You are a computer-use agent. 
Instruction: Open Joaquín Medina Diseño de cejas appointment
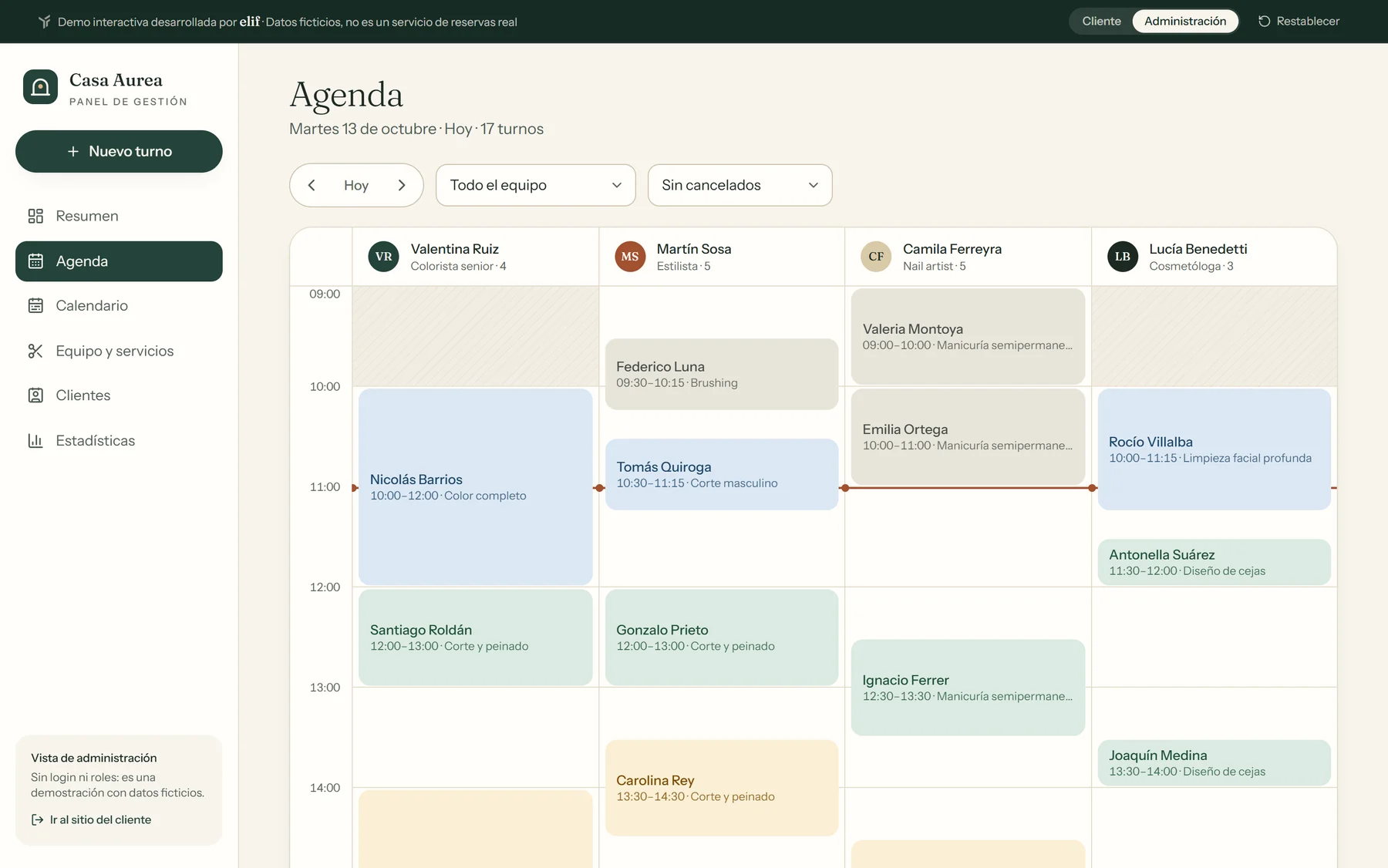(1214, 763)
